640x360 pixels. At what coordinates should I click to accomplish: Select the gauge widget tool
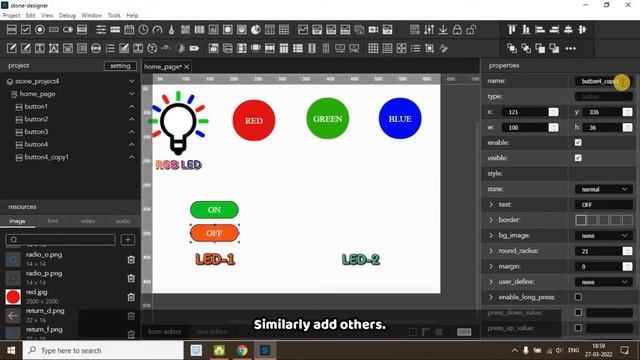(x=157, y=29)
